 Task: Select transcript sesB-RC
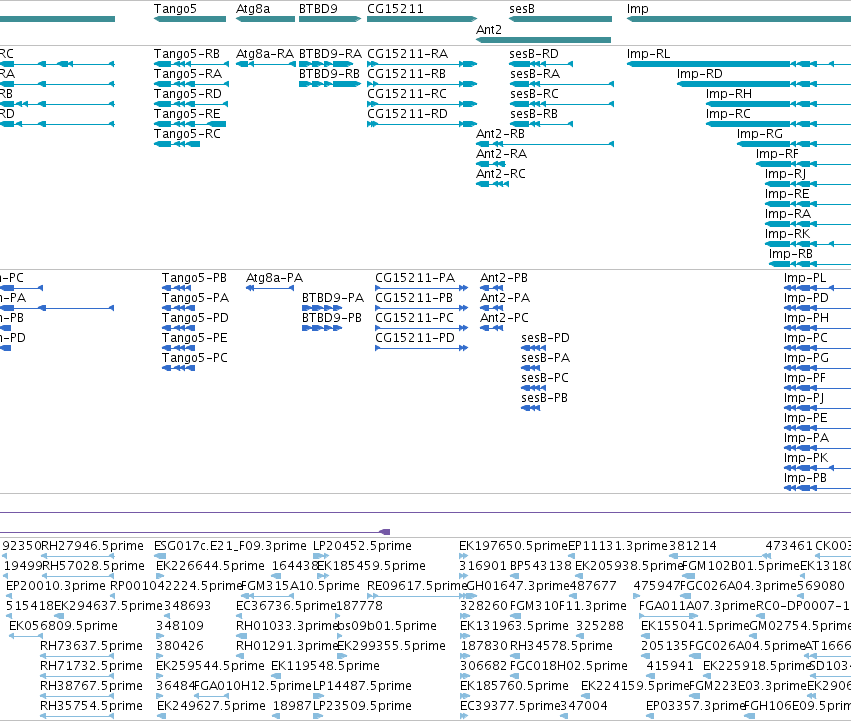click(562, 104)
